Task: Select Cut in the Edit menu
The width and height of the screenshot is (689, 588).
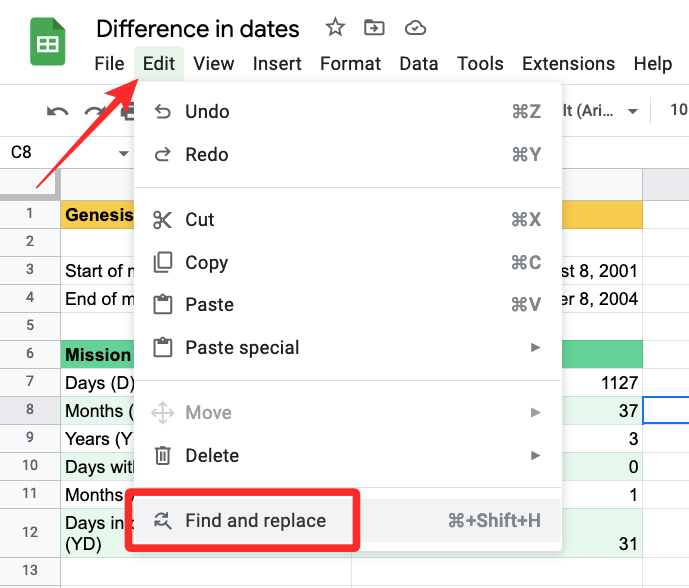Action: [348, 219]
